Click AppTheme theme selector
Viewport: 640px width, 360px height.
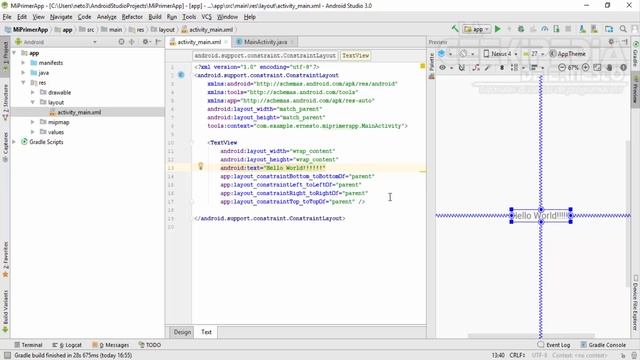coord(568,53)
